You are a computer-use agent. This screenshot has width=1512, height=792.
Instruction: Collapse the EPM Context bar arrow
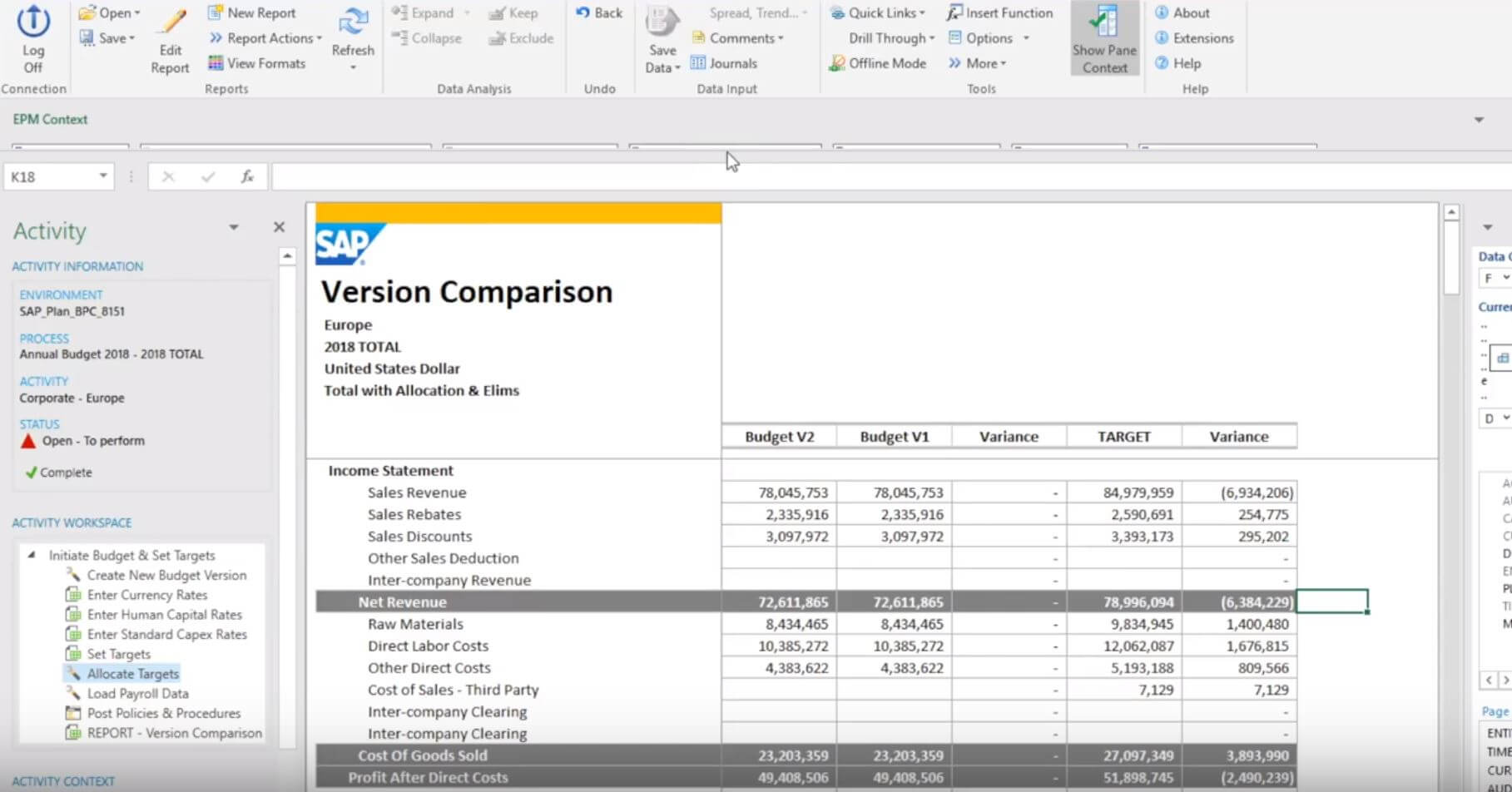[1479, 120]
